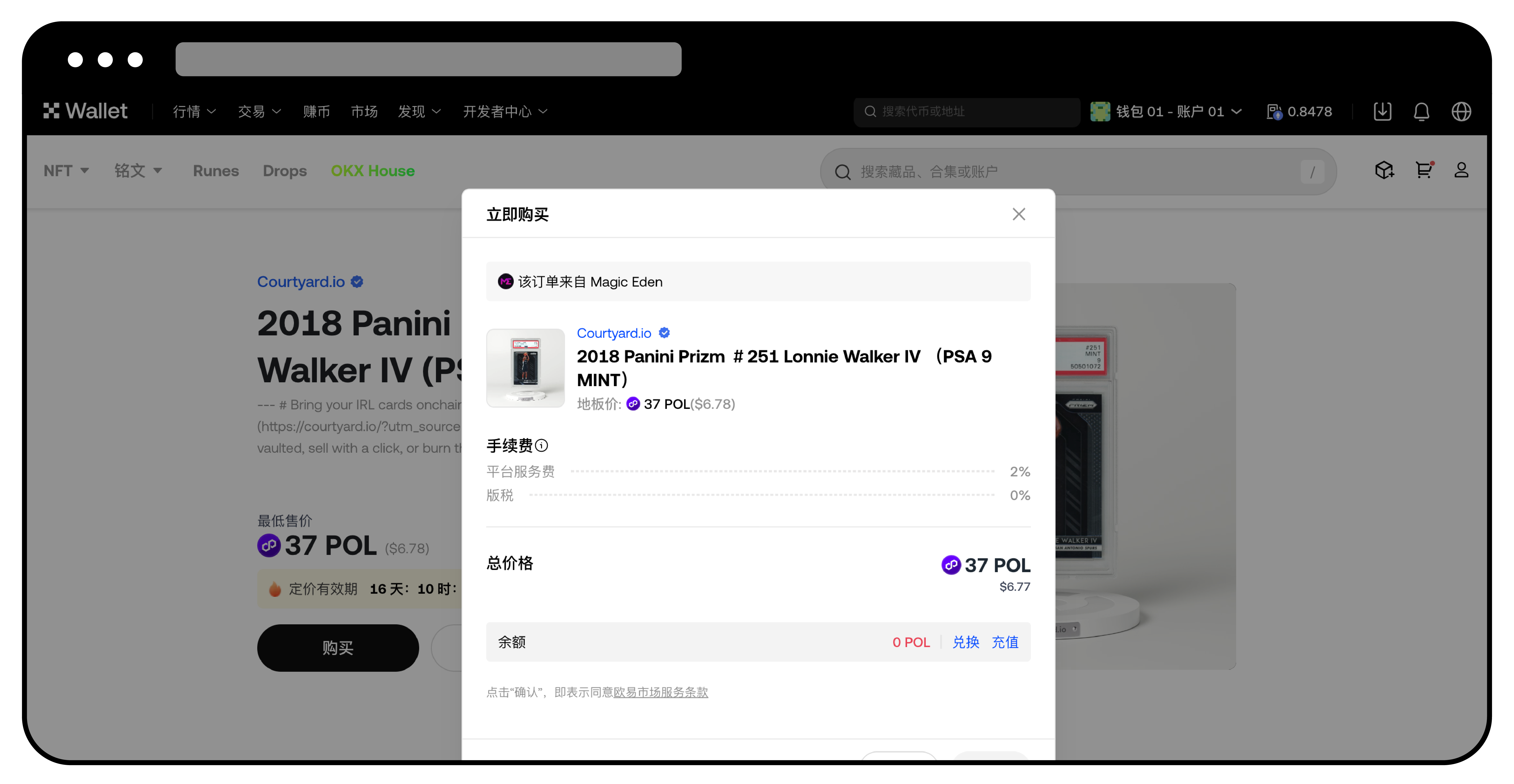Open the NFT dropdown tab
The height and width of the screenshot is (784, 1514).
coord(66,171)
